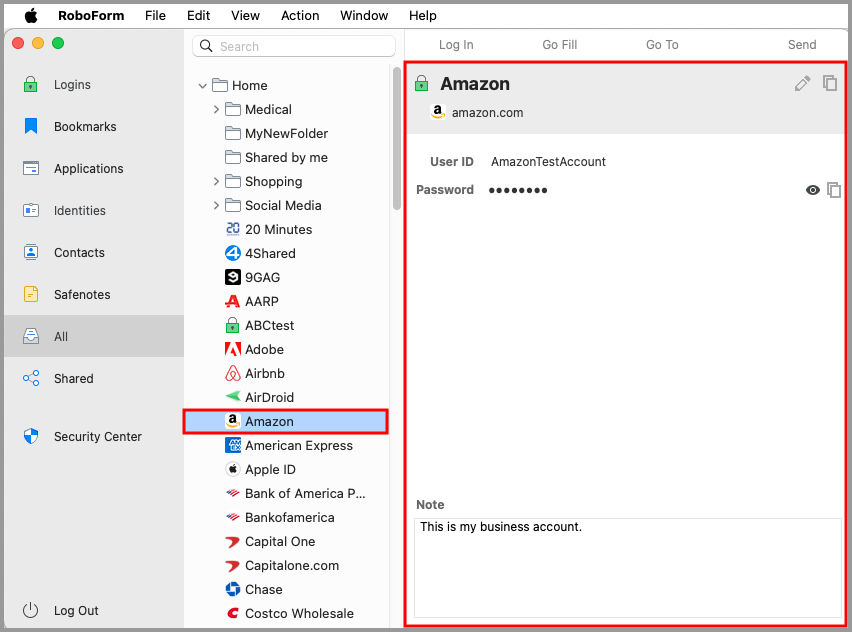The width and height of the screenshot is (852, 632).
Task: Open the amazon.com link
Action: (x=487, y=112)
